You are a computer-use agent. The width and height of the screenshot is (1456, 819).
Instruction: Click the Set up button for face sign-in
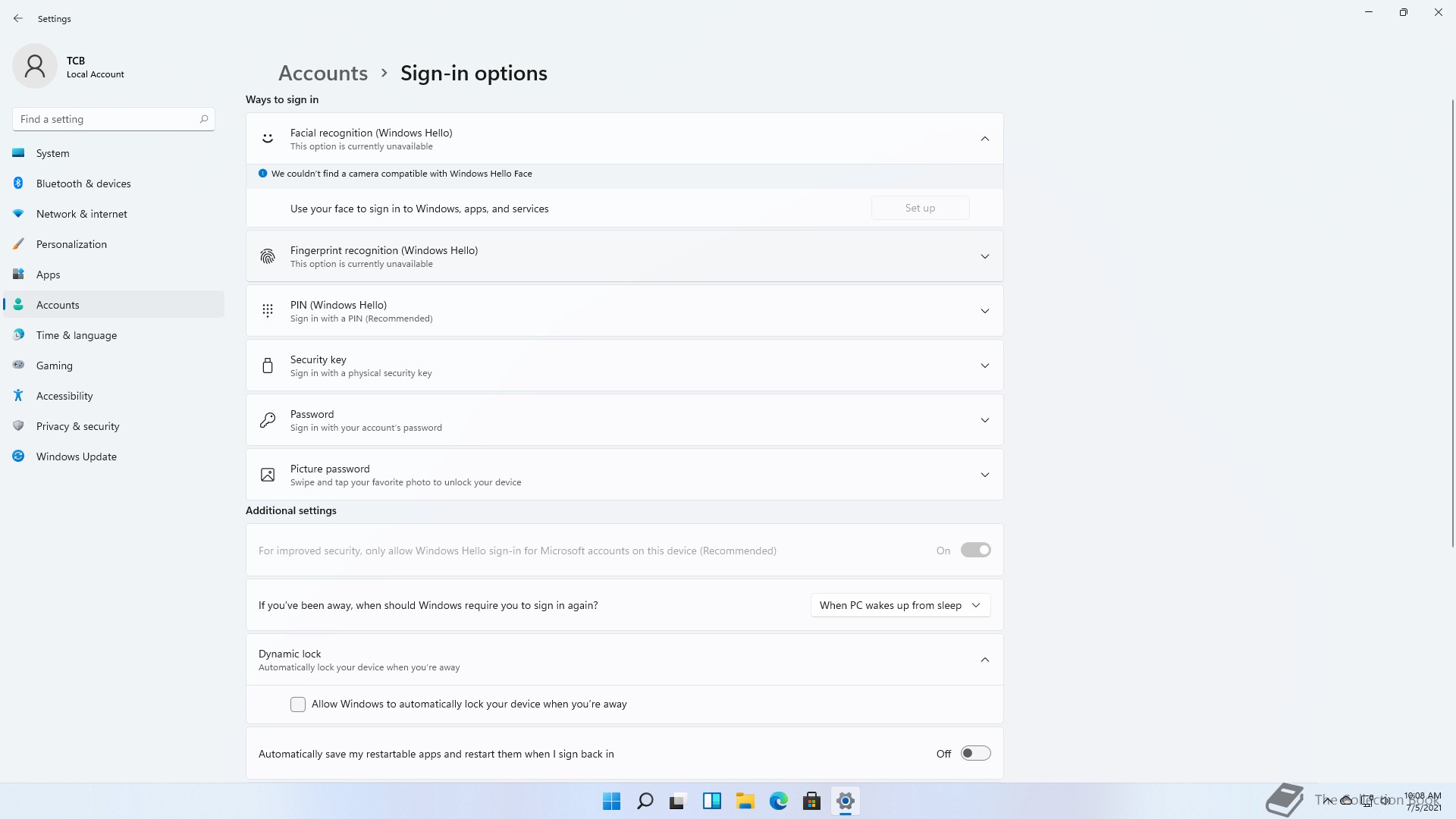click(x=920, y=208)
